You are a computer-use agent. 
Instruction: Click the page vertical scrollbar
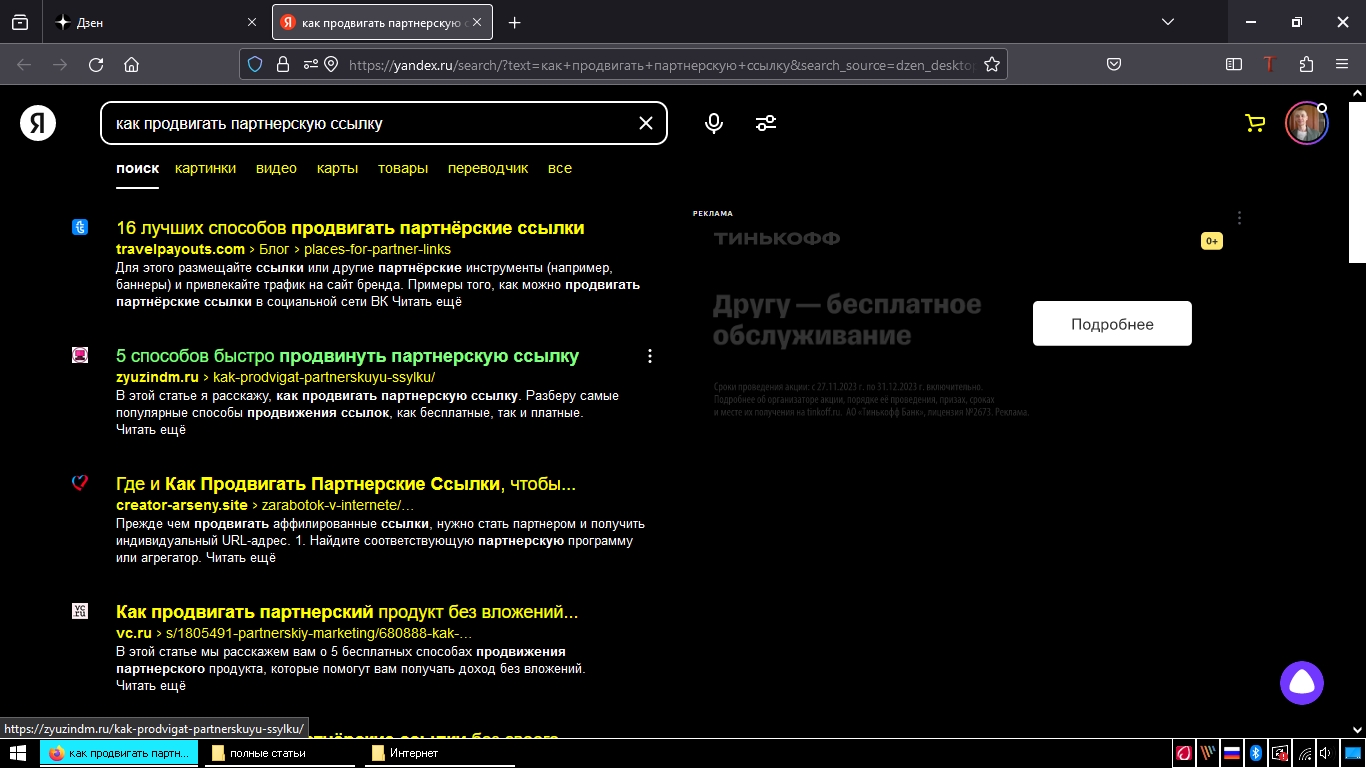tap(1357, 180)
